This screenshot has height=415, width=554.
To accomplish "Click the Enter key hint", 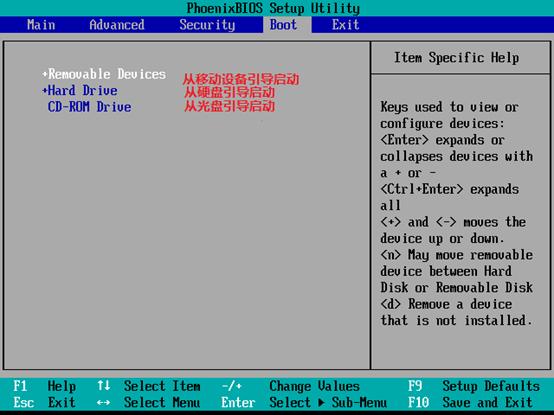I will (x=238, y=403).
